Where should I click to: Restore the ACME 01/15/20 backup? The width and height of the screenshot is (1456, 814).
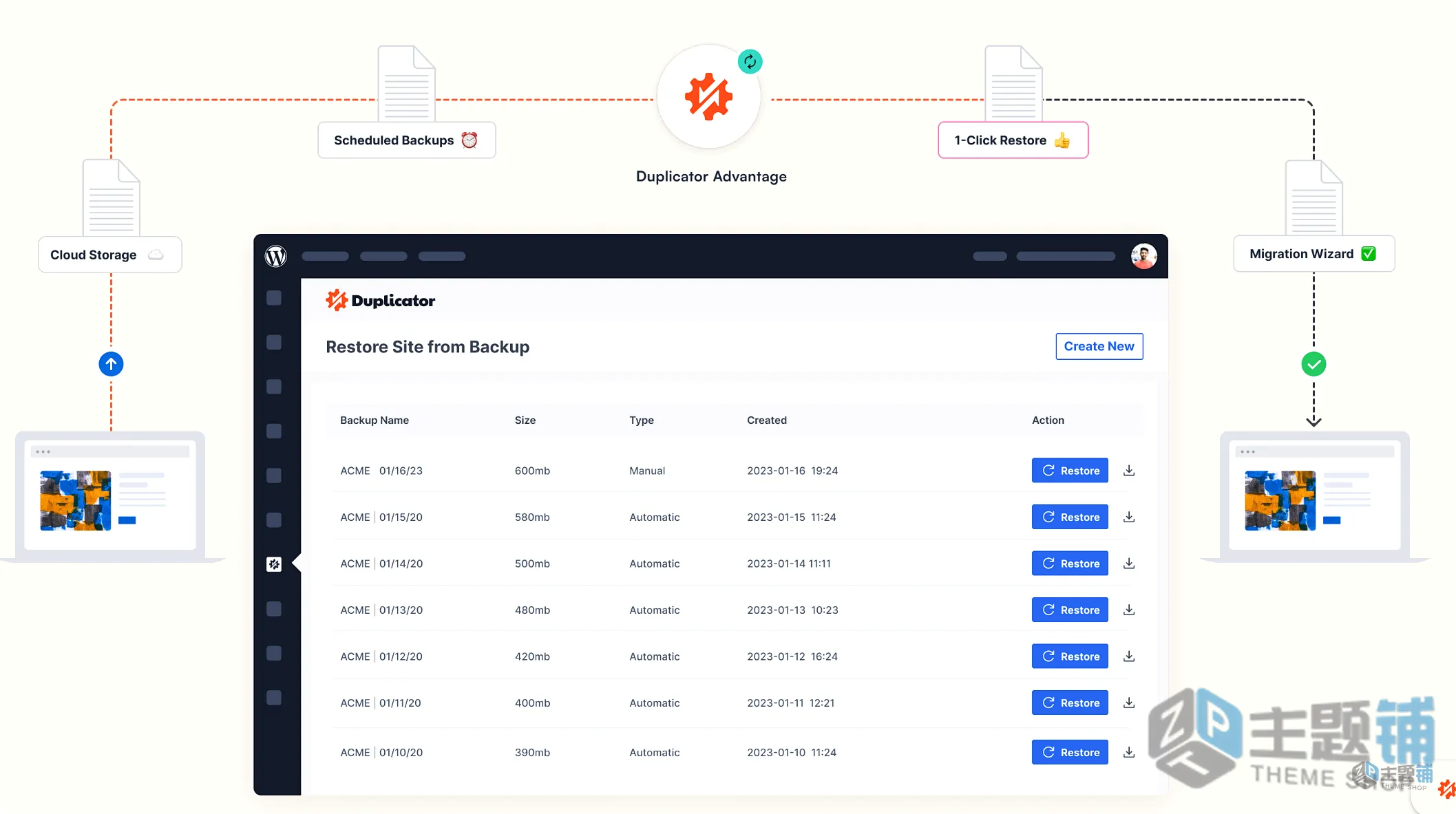click(x=1070, y=517)
